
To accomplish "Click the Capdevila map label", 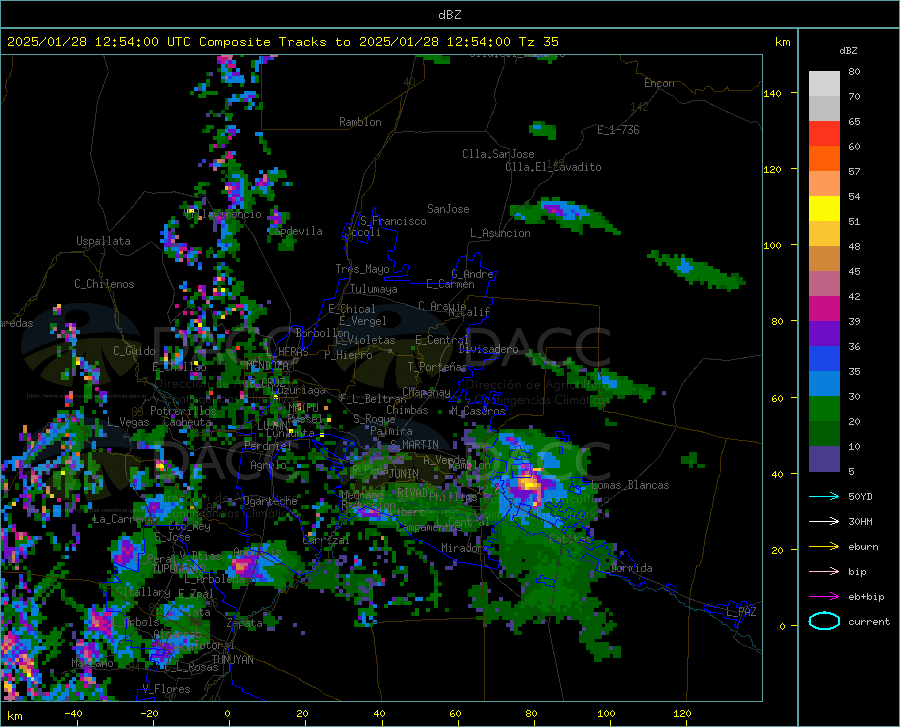I will click(x=295, y=231).
